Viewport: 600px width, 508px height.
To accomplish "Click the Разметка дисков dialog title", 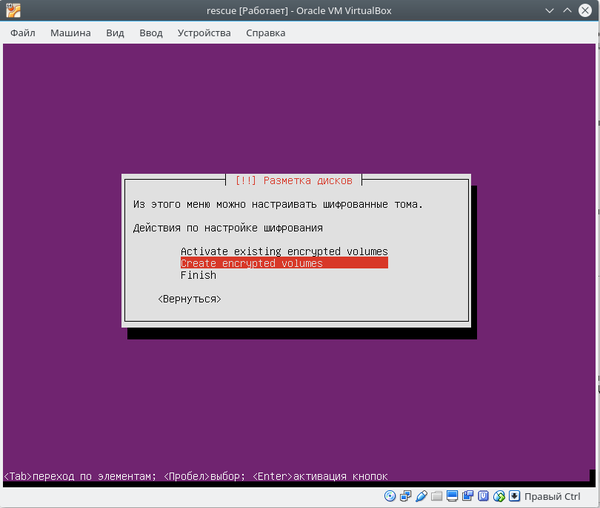I will (293, 181).
